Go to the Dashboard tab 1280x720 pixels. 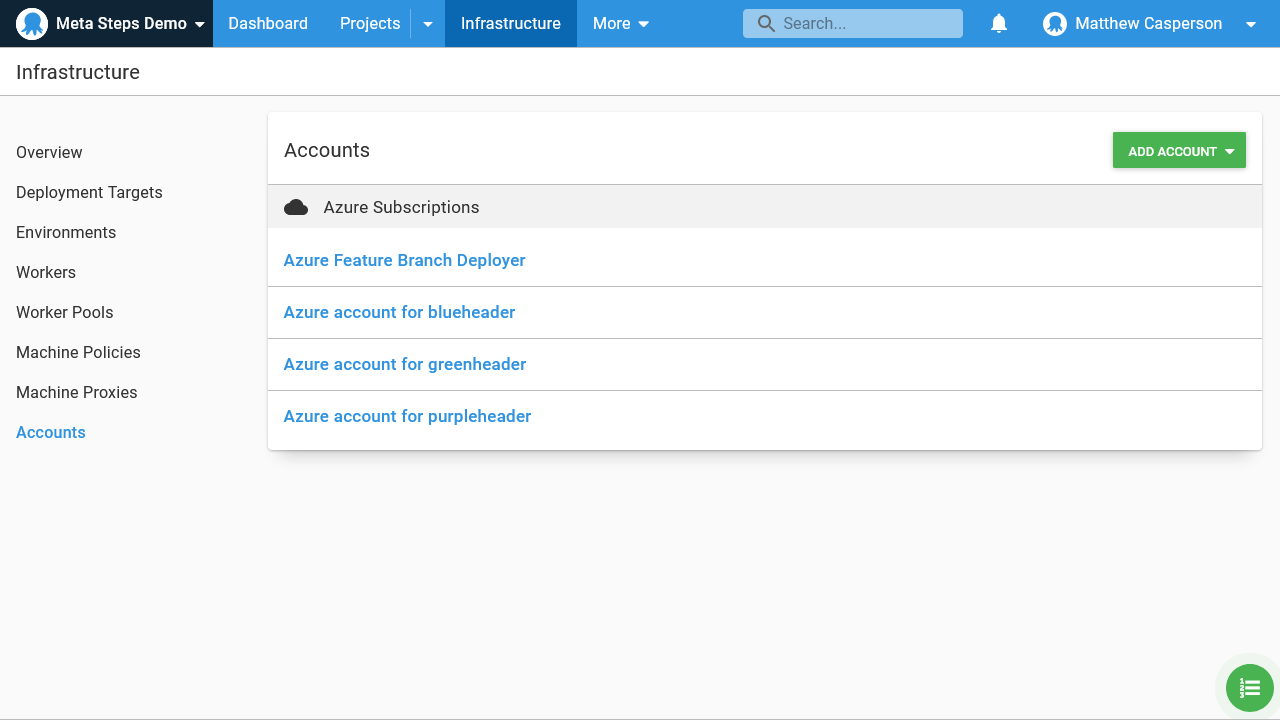(268, 24)
